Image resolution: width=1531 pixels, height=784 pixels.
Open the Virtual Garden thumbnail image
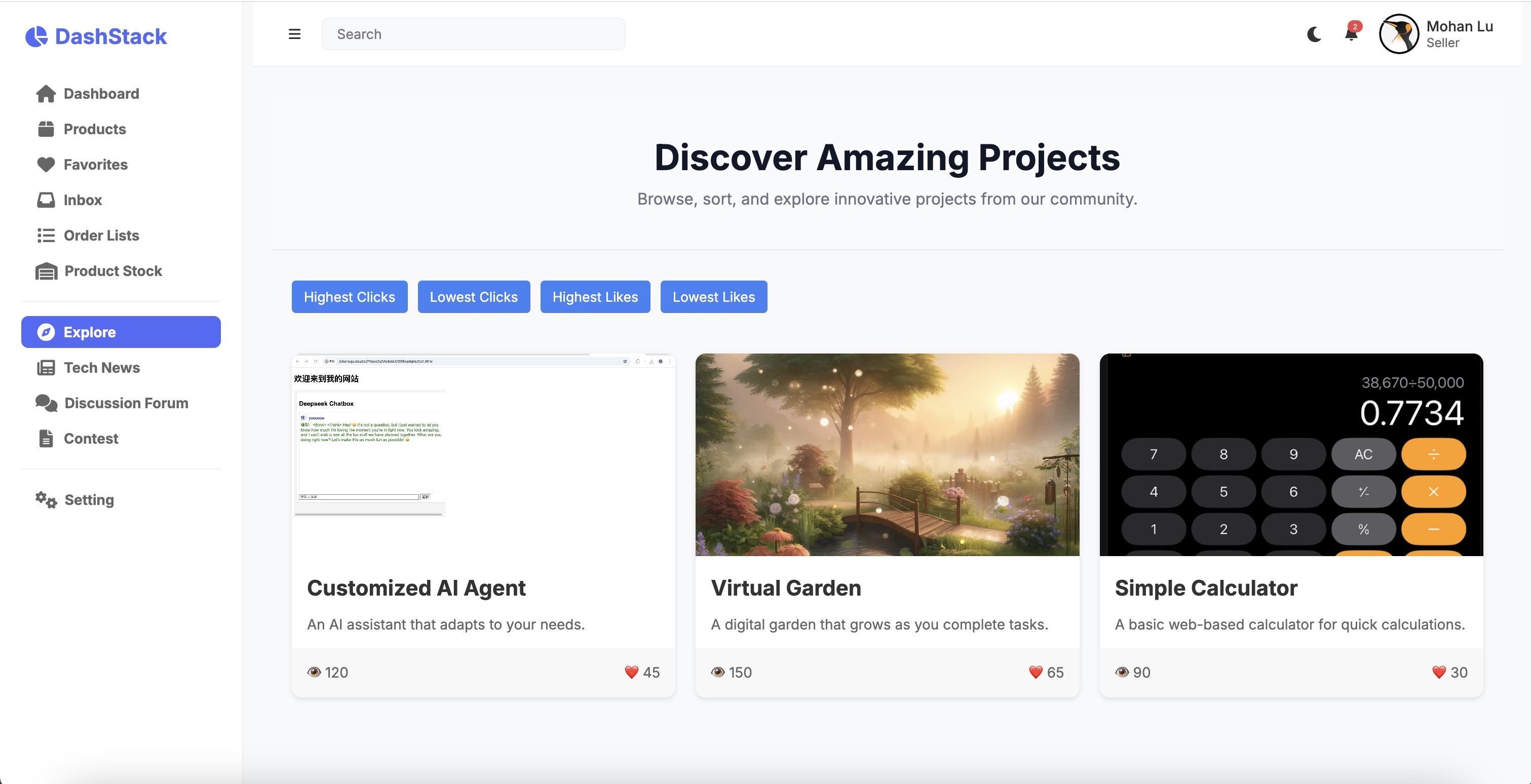pos(887,454)
